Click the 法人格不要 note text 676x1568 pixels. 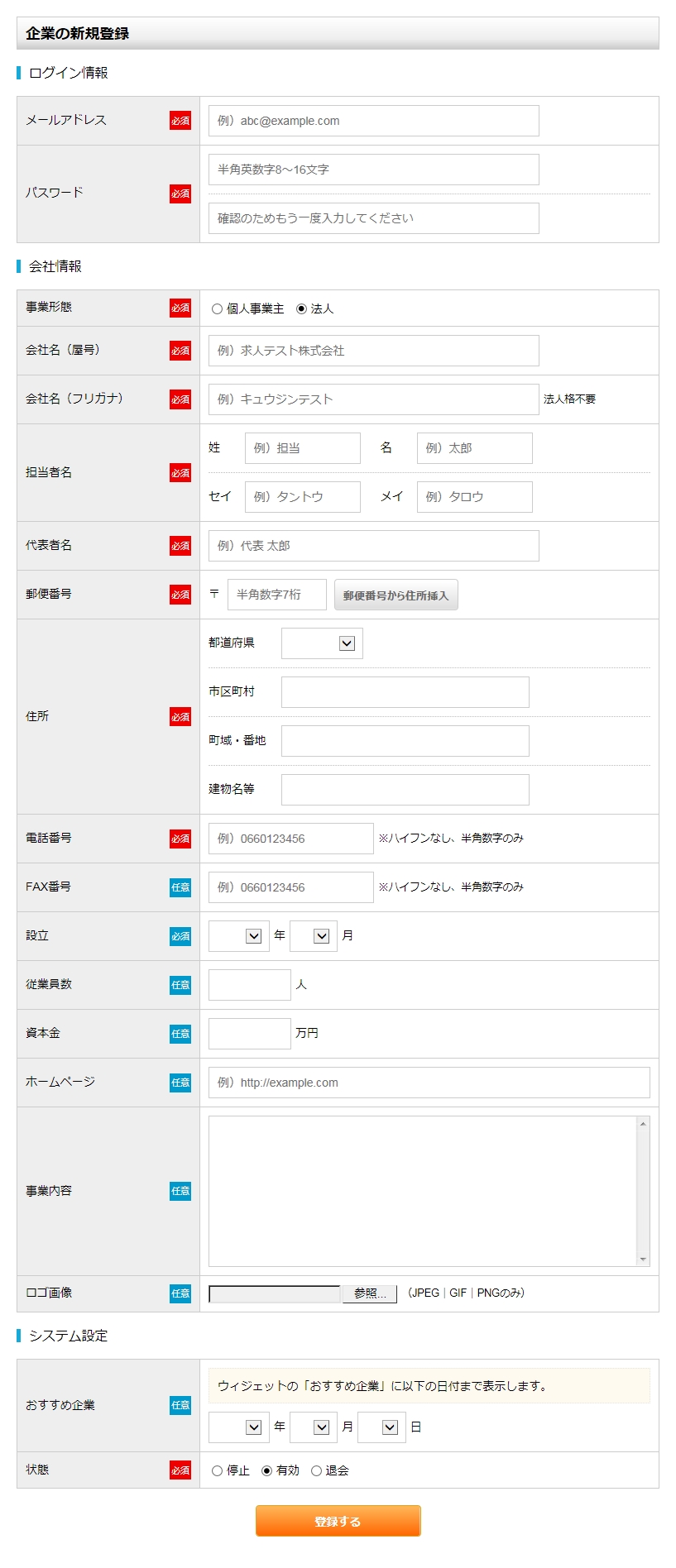pyautogui.click(x=569, y=399)
